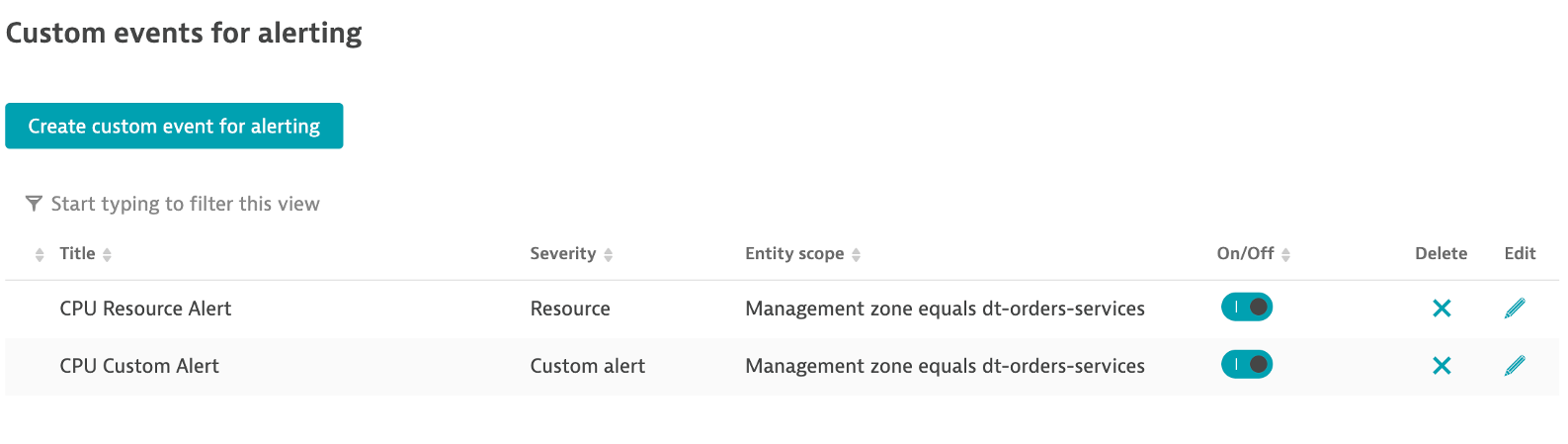1568x444 pixels.
Task: Edit CPU Resource Alert with pencil icon
Action: coord(1515,309)
